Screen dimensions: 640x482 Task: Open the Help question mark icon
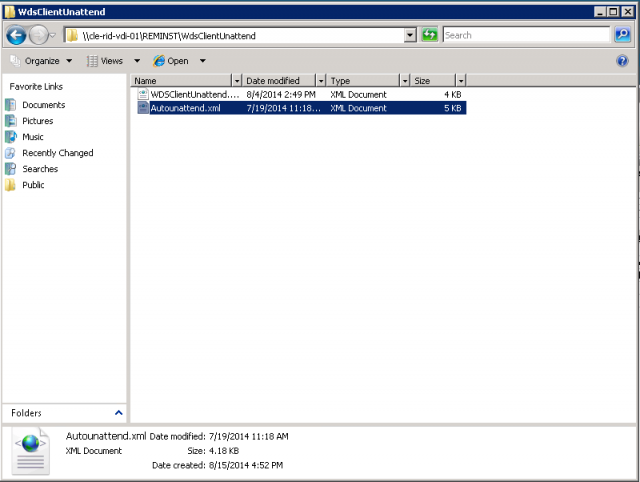coord(623,61)
